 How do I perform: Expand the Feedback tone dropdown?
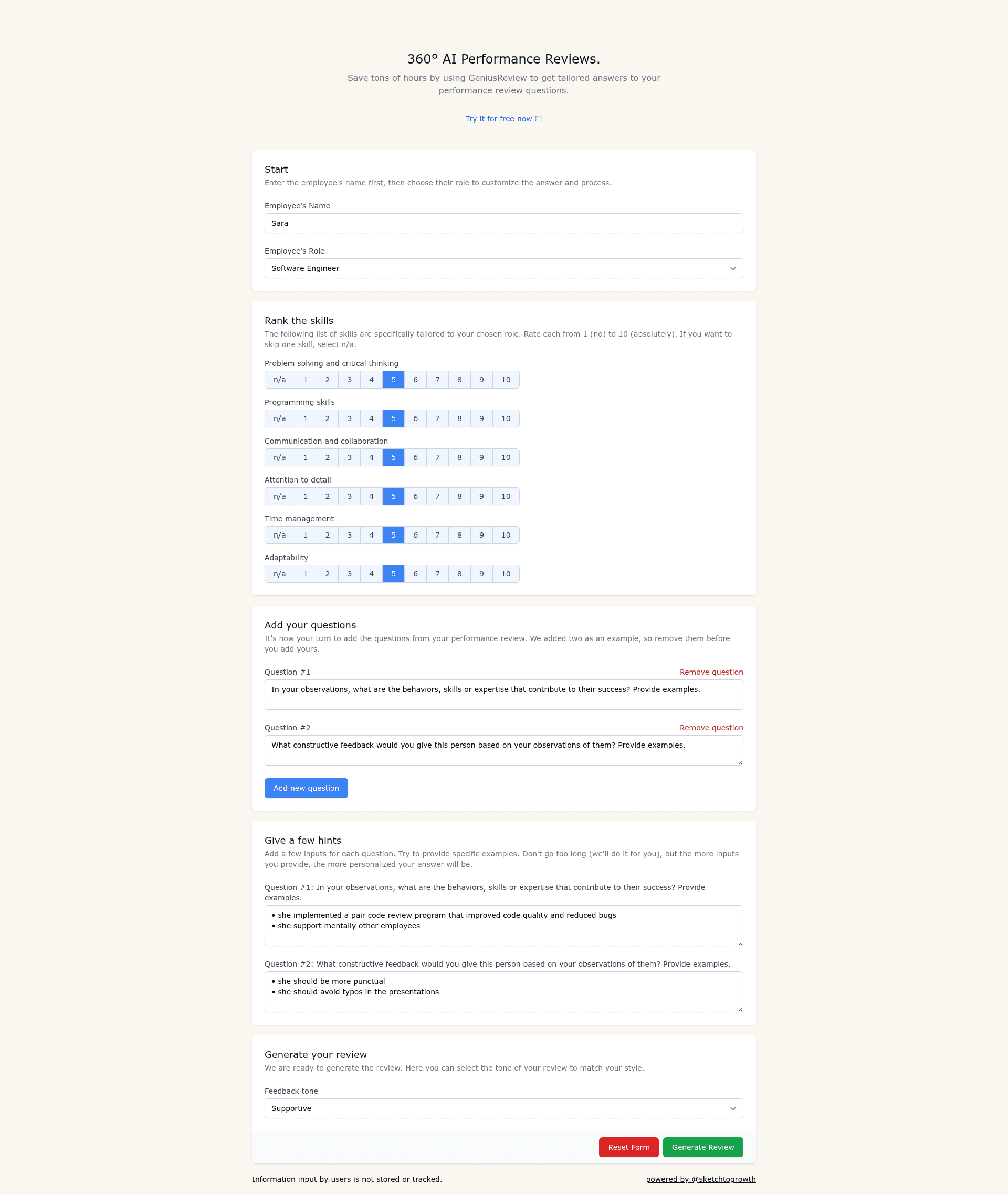click(503, 1108)
